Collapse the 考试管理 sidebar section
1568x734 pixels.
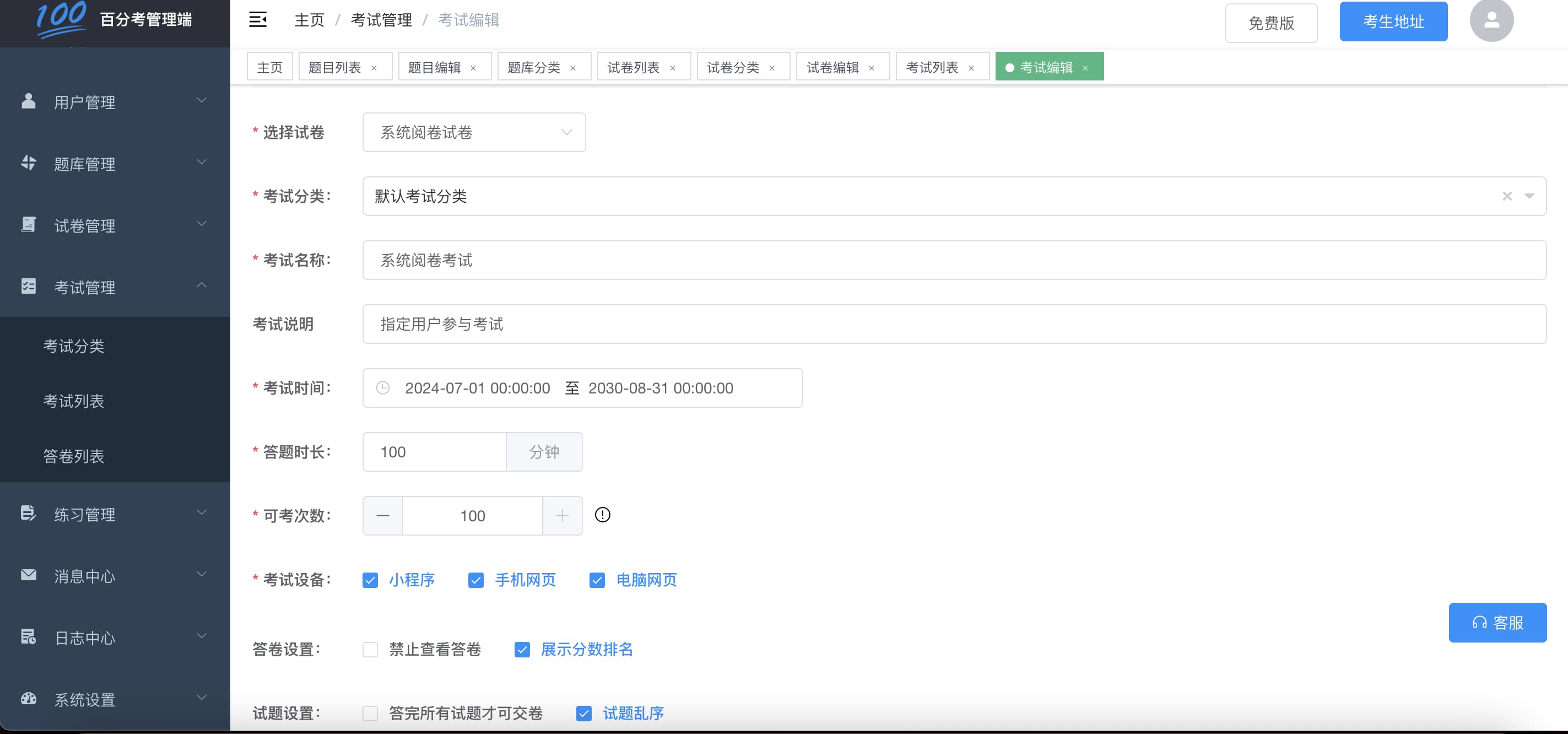point(201,286)
